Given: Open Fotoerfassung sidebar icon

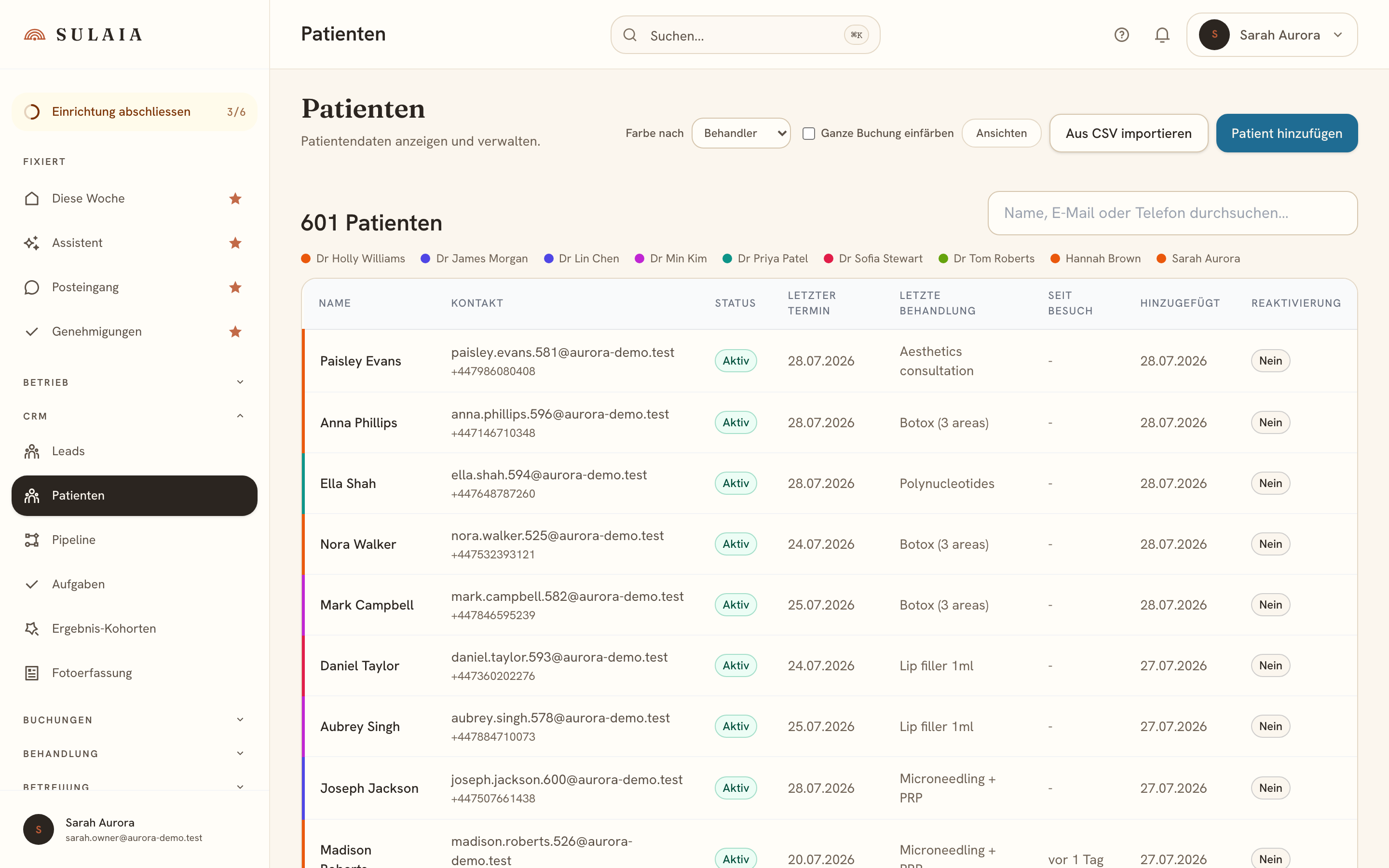Looking at the screenshot, I should pyautogui.click(x=31, y=673).
